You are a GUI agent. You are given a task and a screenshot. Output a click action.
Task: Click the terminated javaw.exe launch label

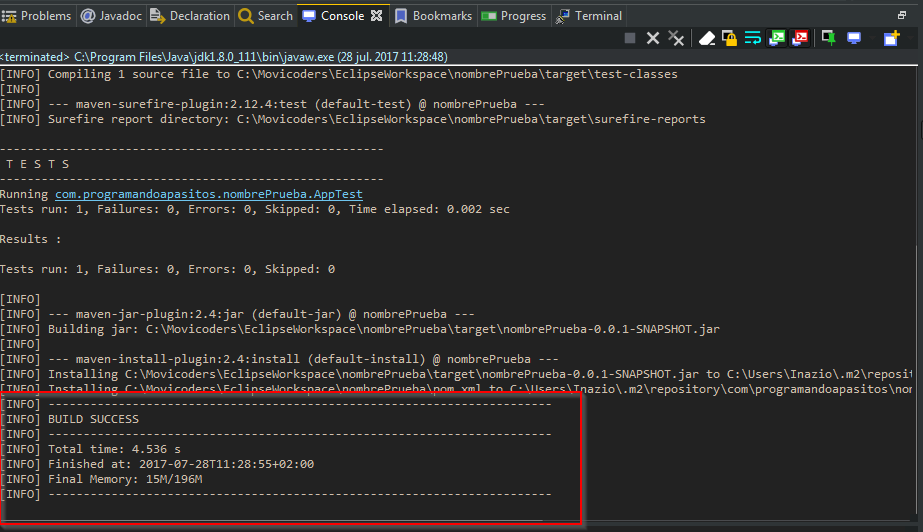pos(224,57)
